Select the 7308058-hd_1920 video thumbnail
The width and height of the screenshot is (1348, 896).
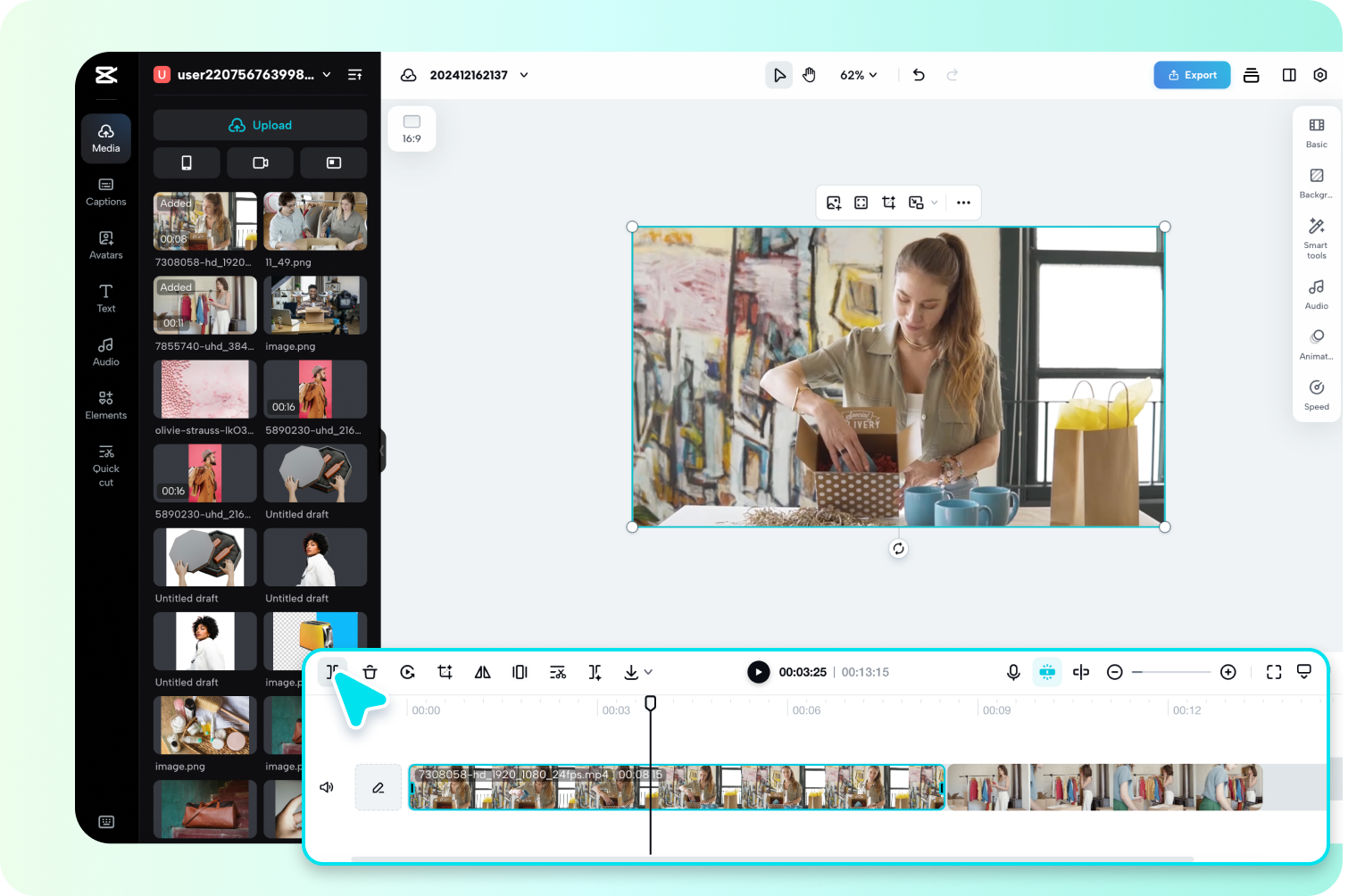pyautogui.click(x=204, y=220)
